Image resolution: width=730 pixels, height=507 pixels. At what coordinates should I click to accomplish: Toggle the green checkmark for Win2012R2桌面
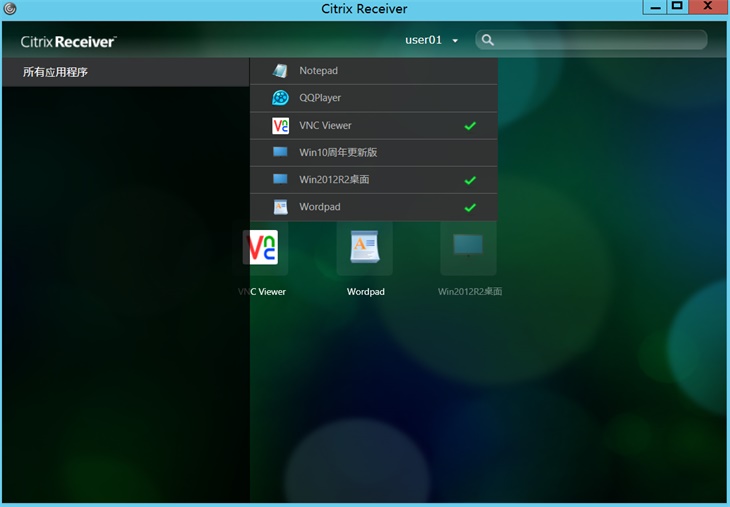[x=470, y=180]
